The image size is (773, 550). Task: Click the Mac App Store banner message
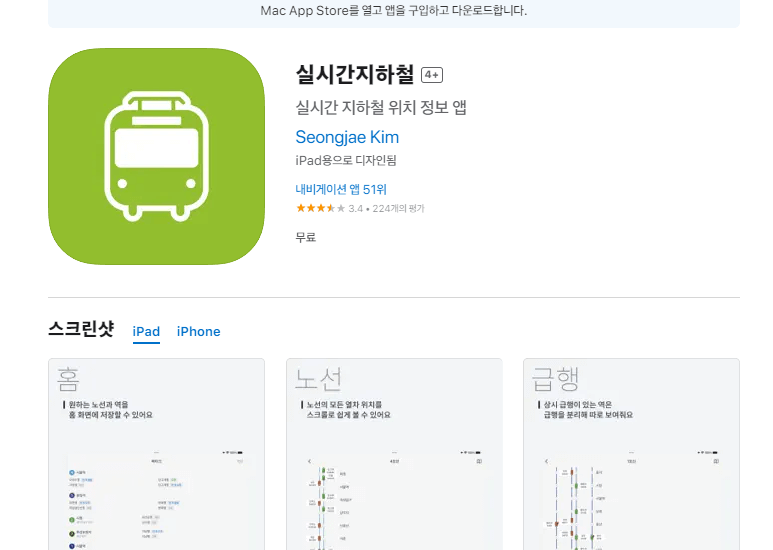coord(393,10)
